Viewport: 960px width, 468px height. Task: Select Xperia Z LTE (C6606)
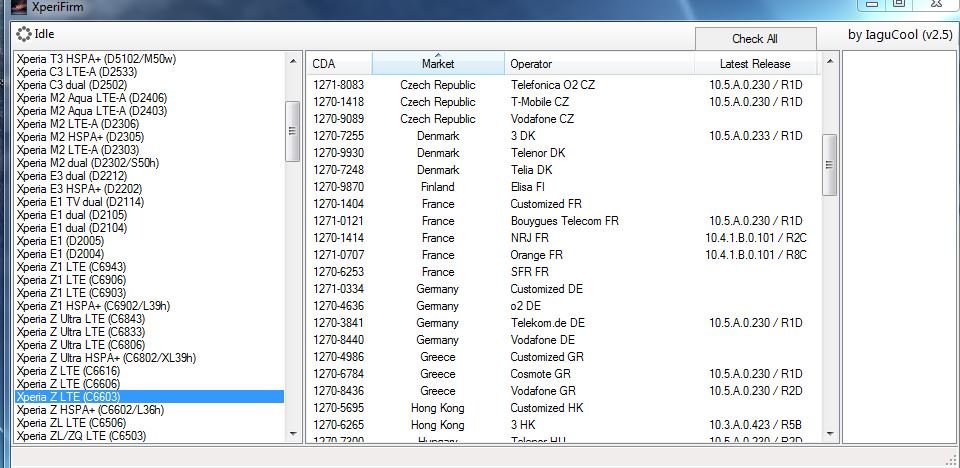click(x=149, y=384)
